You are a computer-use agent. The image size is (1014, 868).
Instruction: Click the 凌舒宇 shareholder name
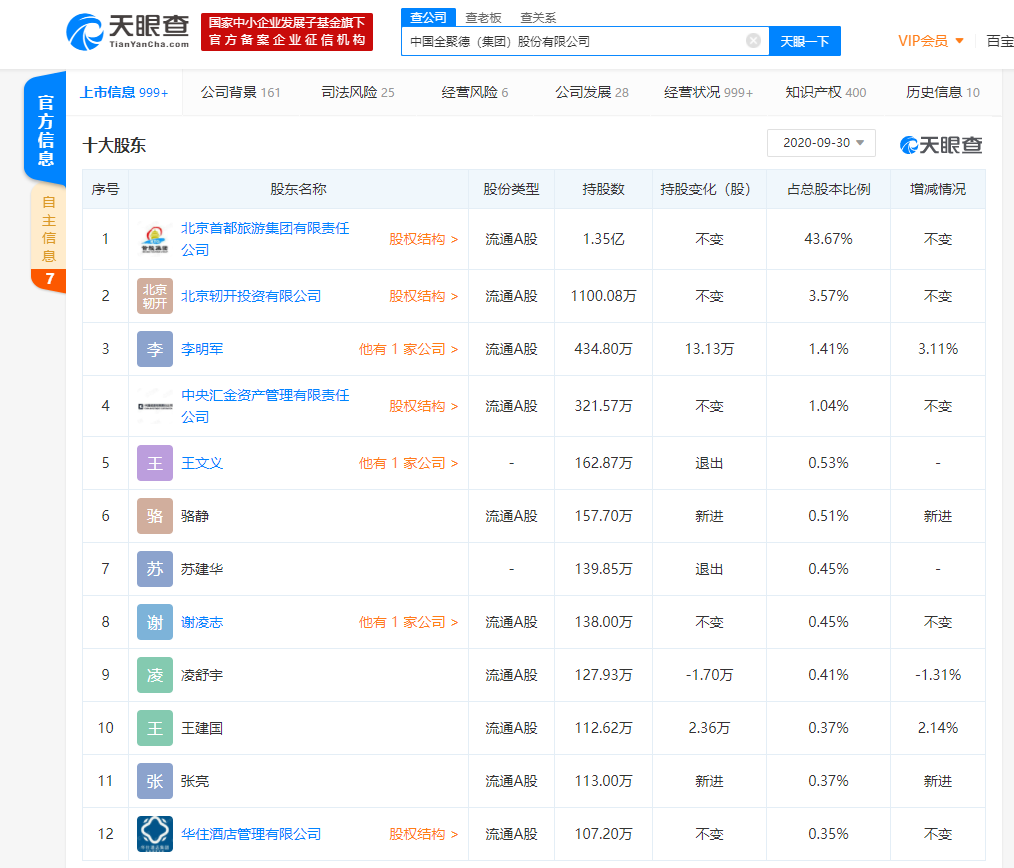click(202, 675)
